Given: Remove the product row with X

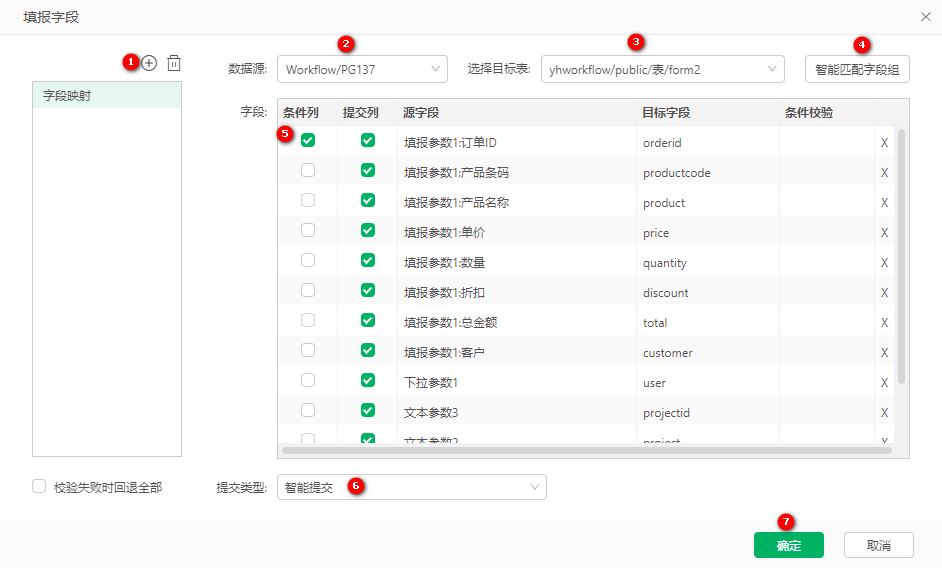Looking at the screenshot, I should pos(884,203).
